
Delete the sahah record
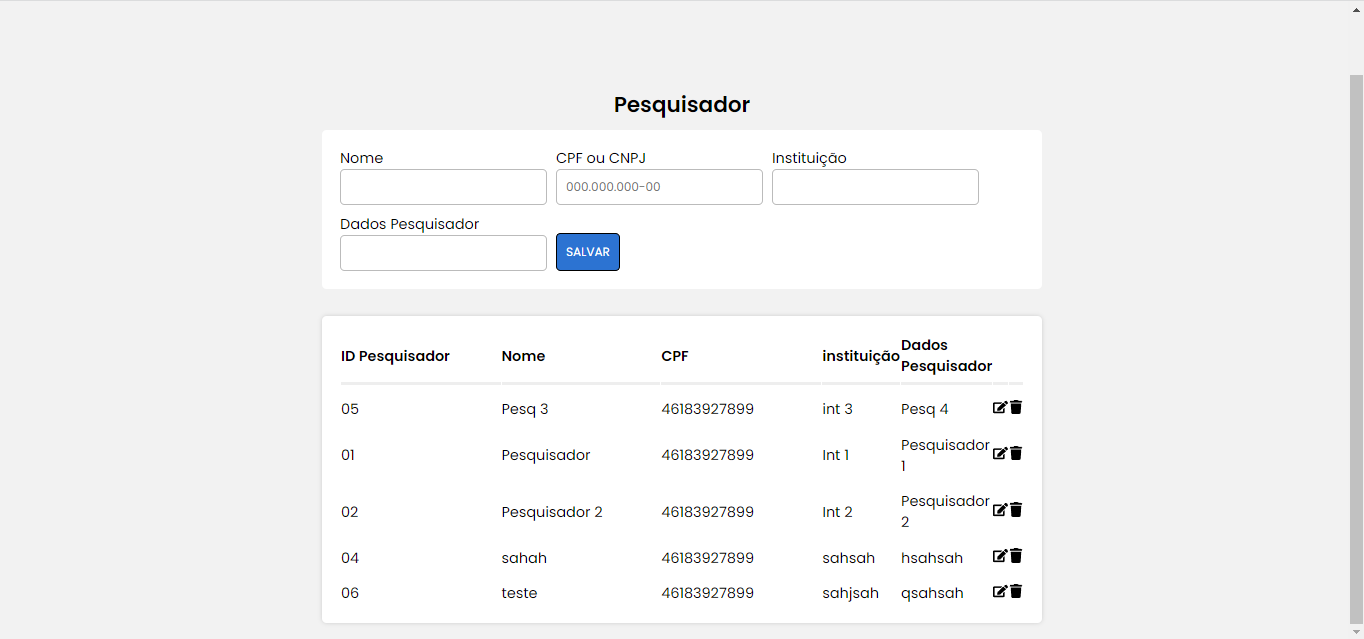click(1015, 556)
